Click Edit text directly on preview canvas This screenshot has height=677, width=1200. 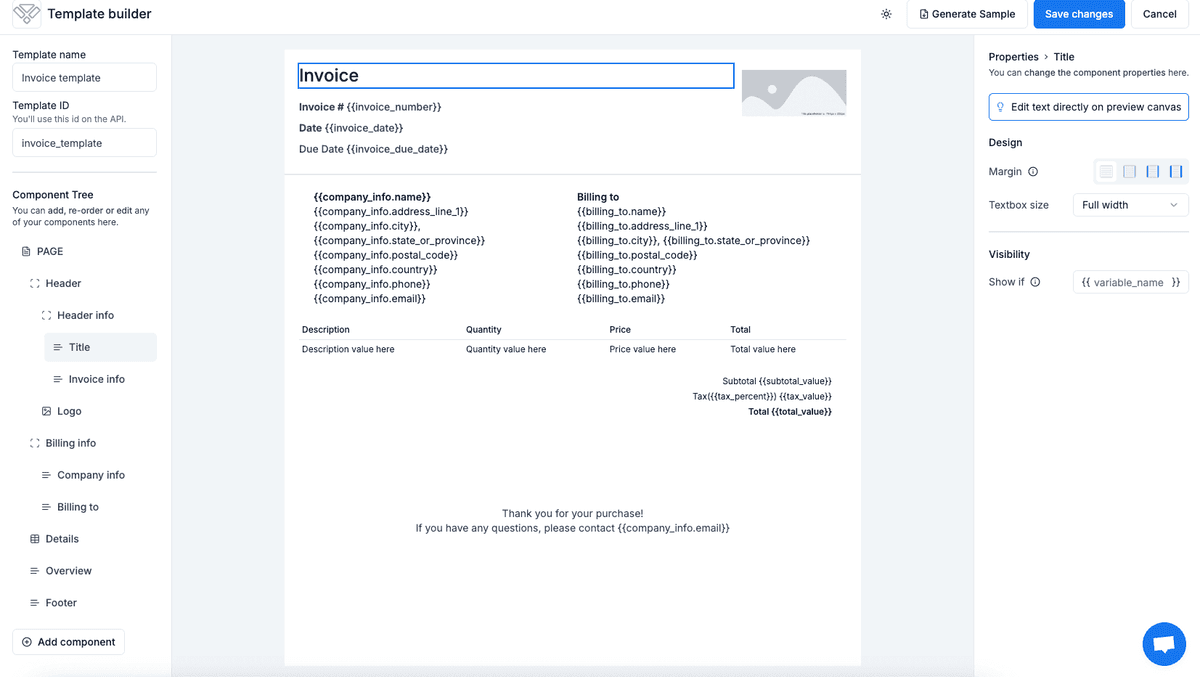(x=1088, y=106)
